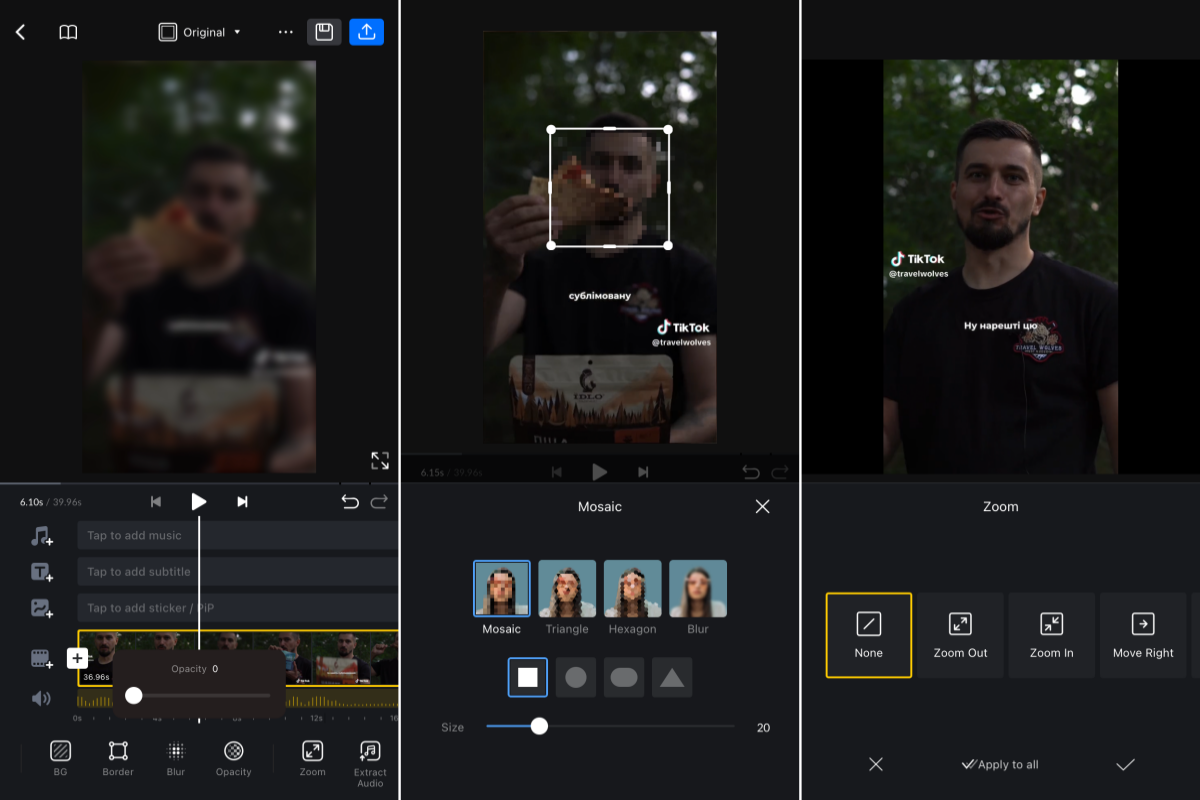Save project with the floppy disk icon
Viewport: 1200px width, 800px height.
click(324, 32)
